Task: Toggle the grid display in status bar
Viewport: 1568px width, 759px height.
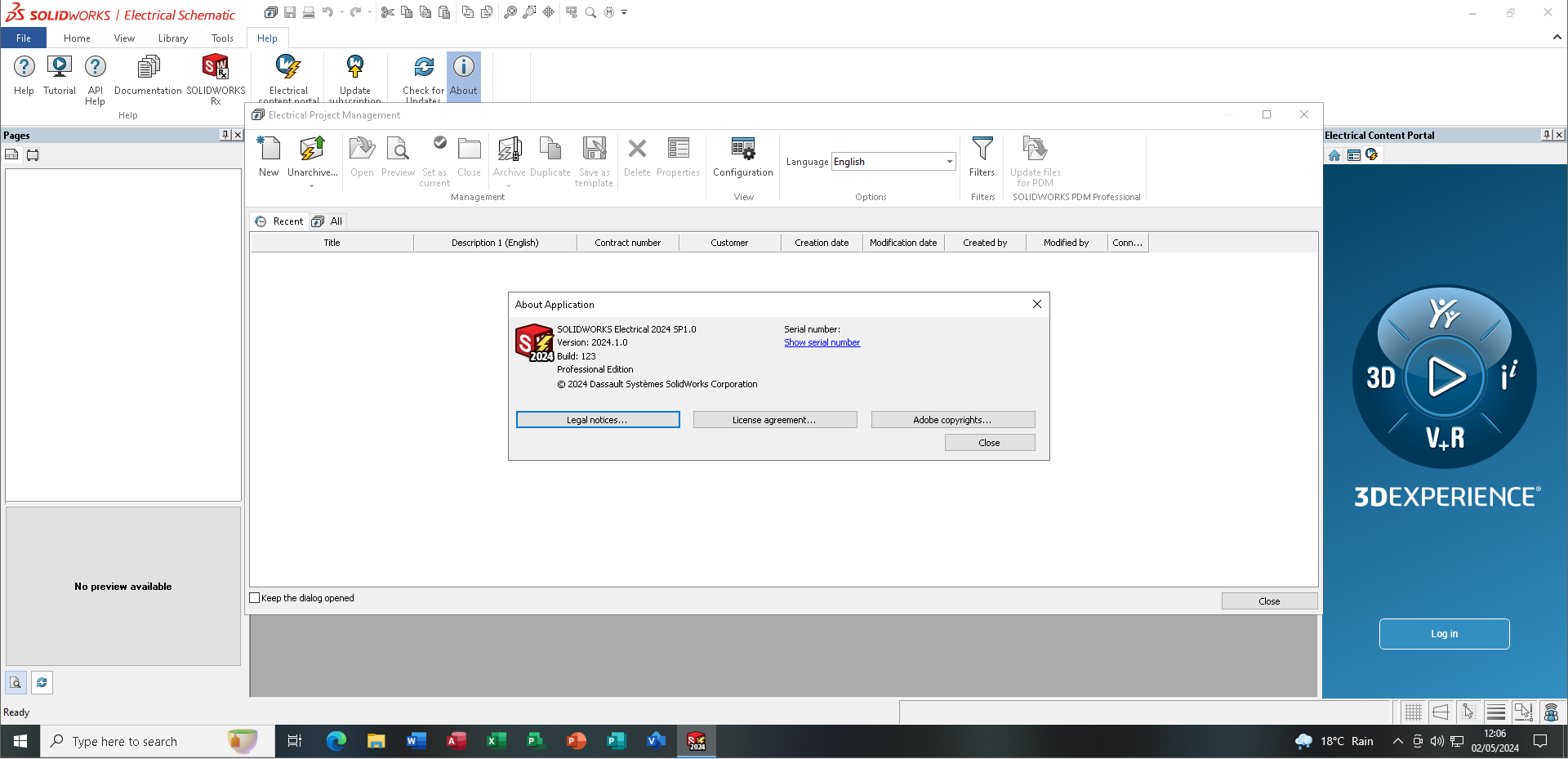Action: point(1413,712)
